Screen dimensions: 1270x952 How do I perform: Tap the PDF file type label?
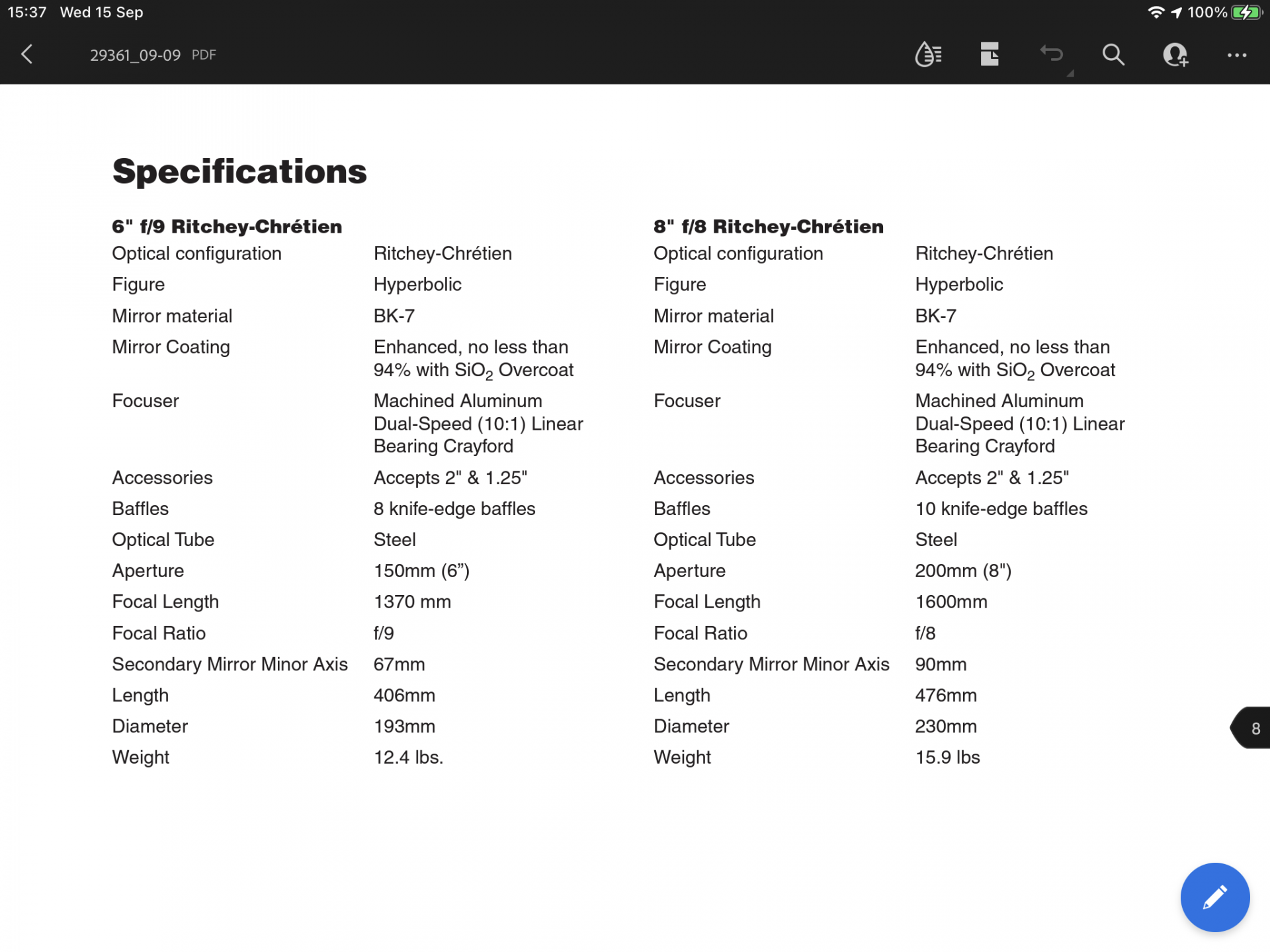click(204, 55)
